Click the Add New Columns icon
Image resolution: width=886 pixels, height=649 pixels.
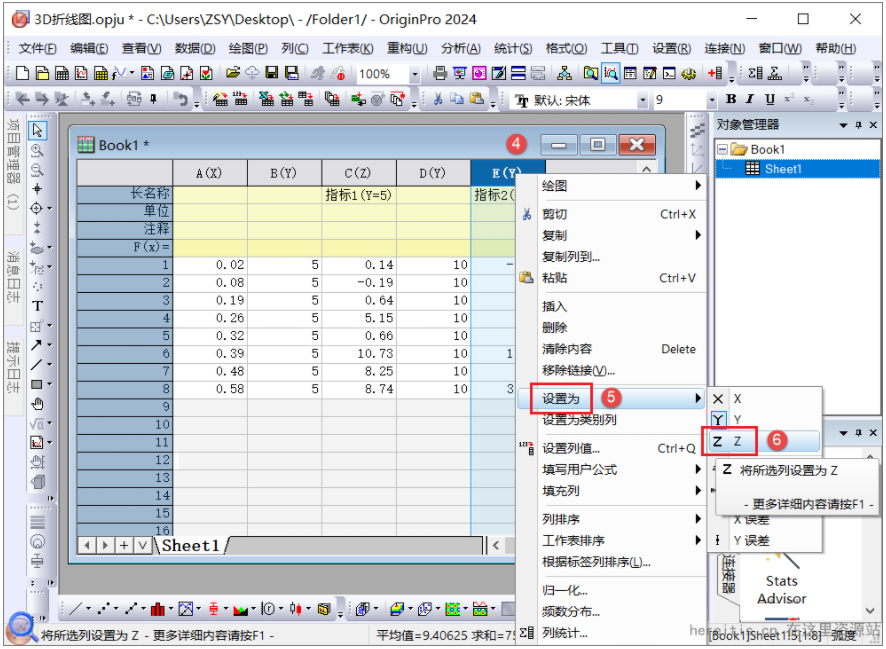[715, 73]
